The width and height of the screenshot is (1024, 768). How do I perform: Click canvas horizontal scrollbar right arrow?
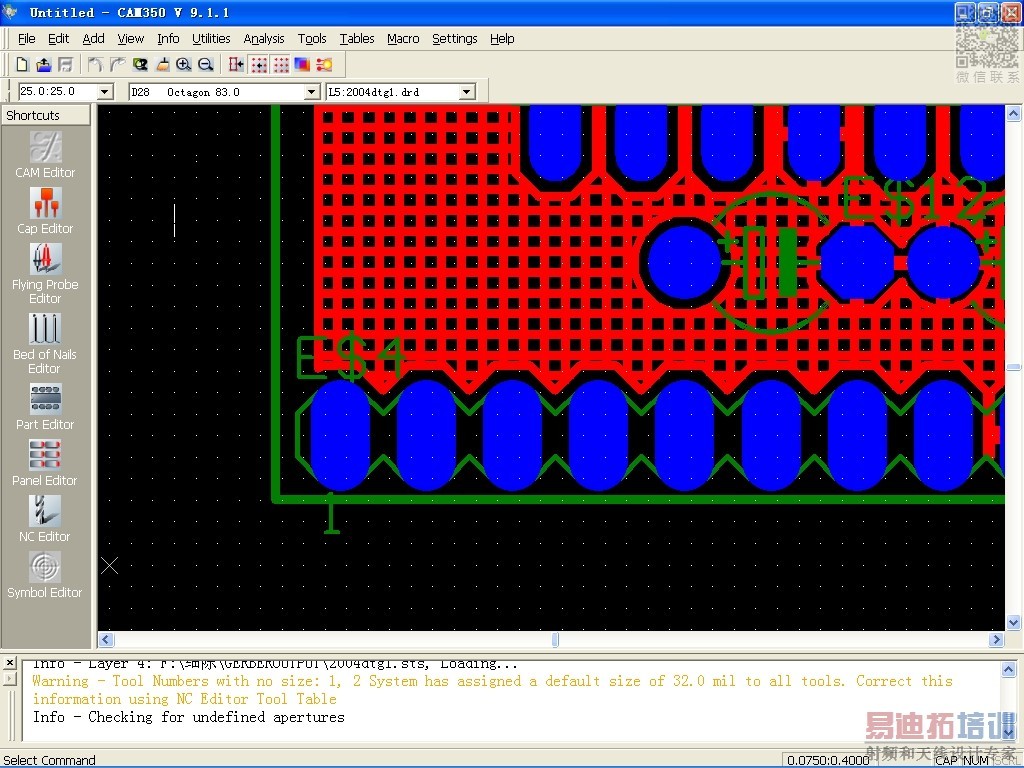pos(996,640)
